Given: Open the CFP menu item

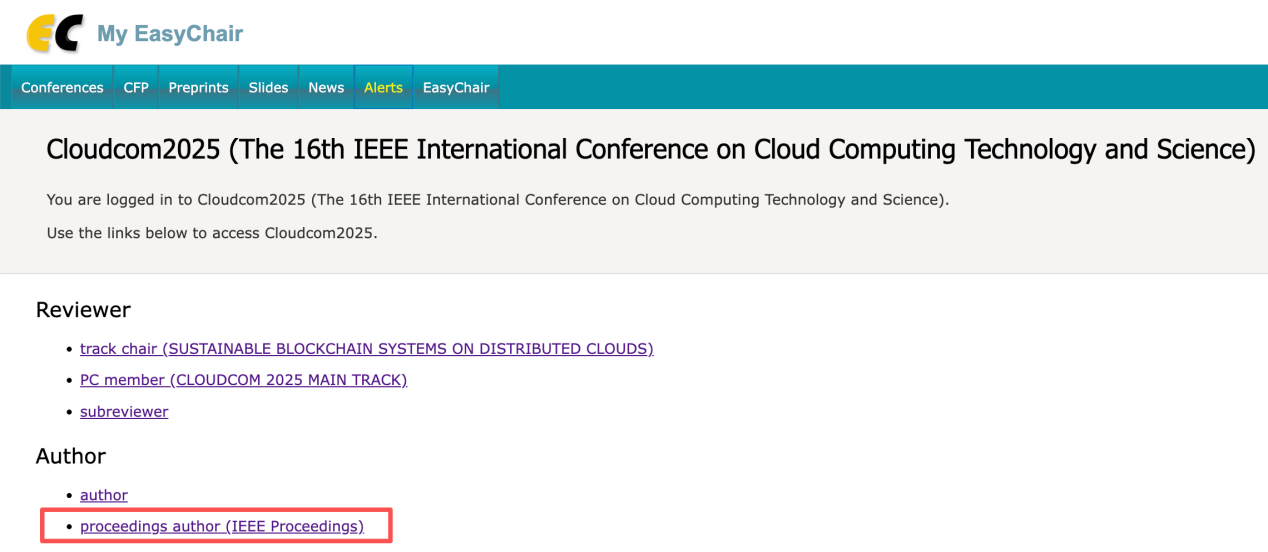Looking at the screenshot, I should pyautogui.click(x=136, y=88).
